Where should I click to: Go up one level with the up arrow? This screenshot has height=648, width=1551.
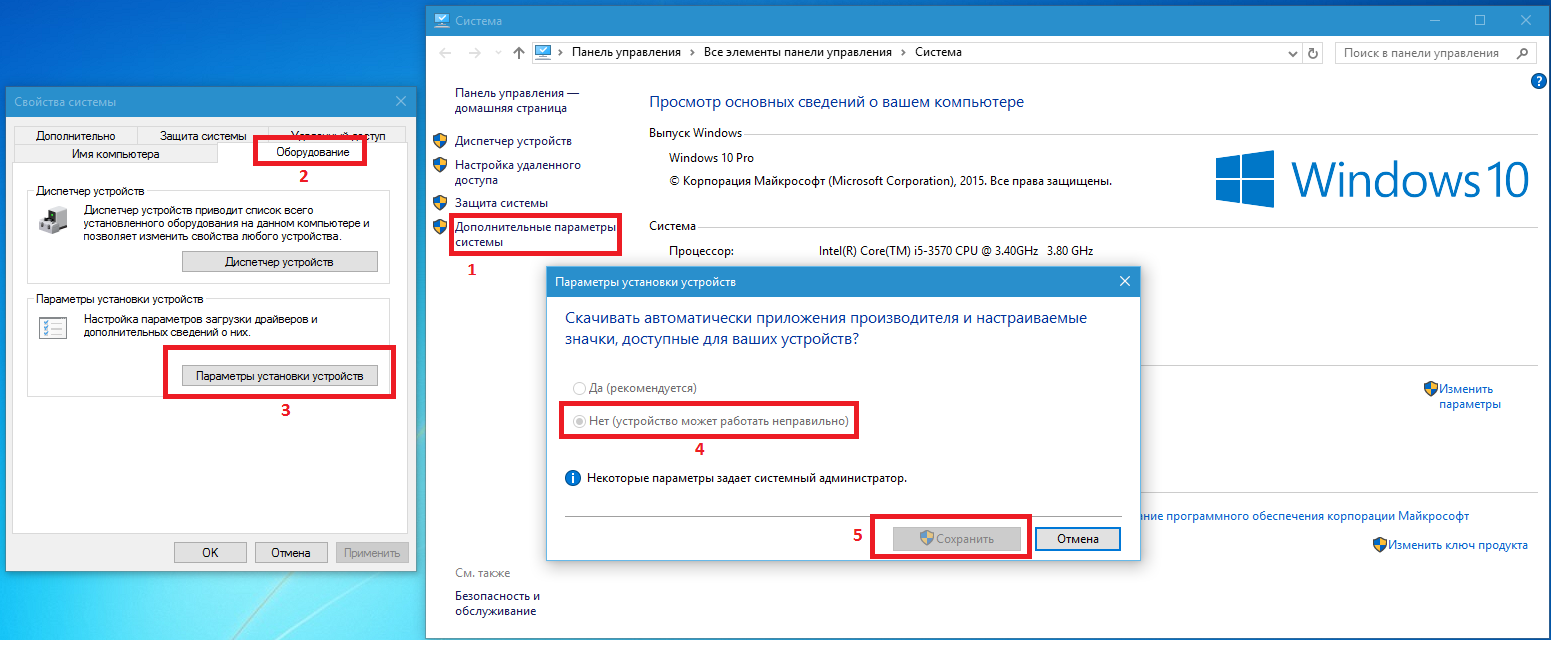click(518, 52)
